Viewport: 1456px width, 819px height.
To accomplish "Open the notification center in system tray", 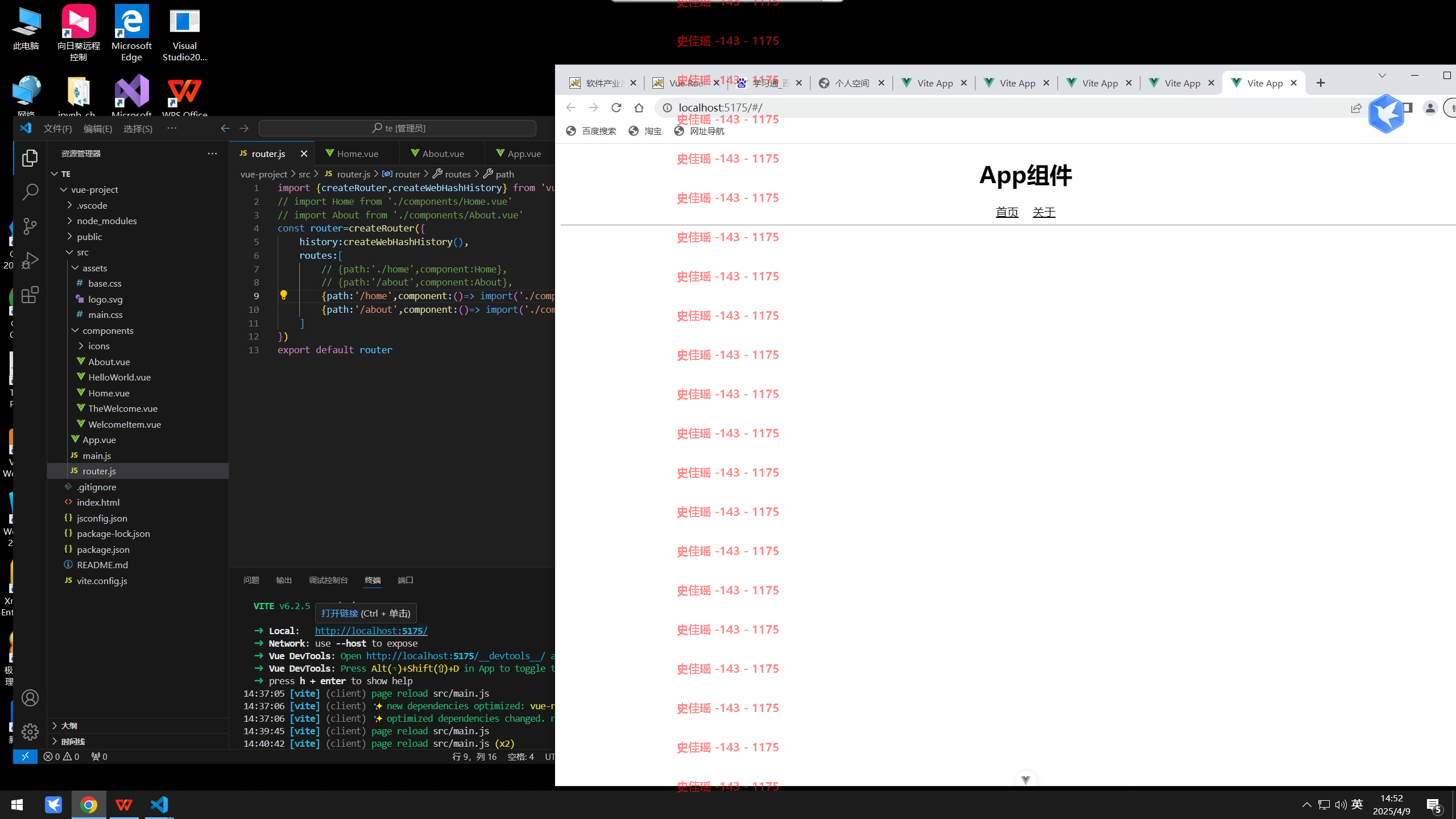I will coord(1434,805).
